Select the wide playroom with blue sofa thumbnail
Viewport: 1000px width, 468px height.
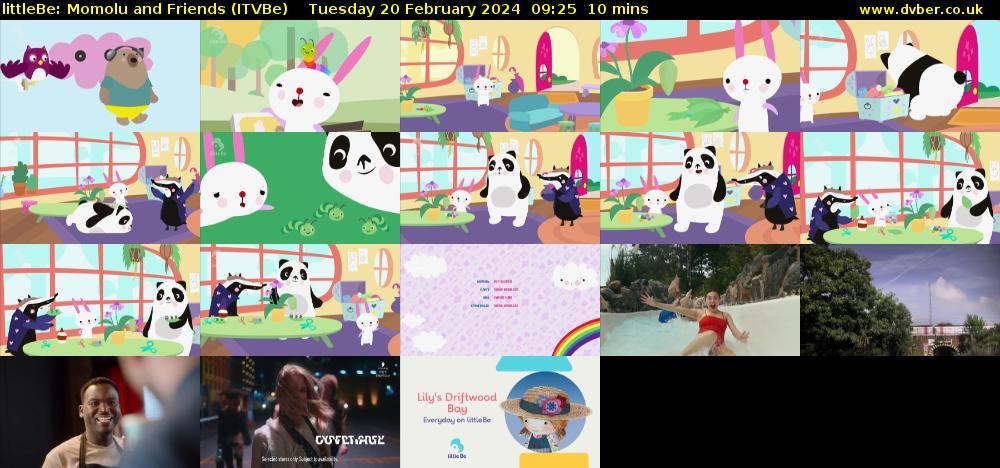click(500, 75)
